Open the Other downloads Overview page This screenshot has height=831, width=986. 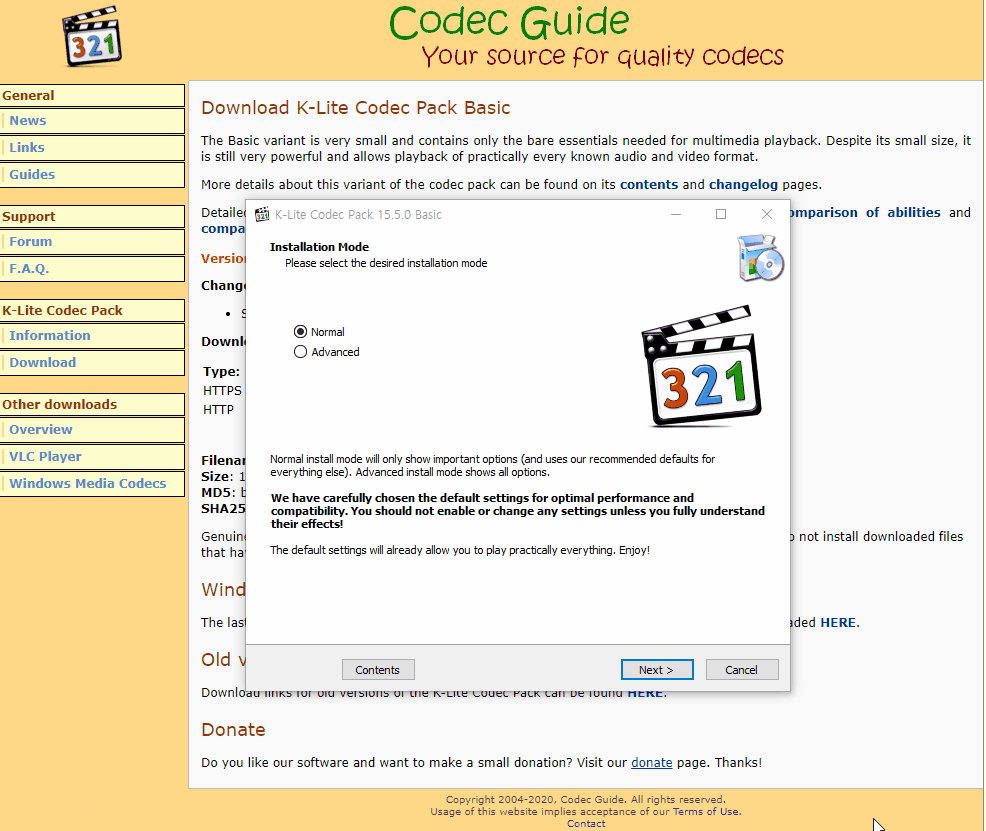coord(92,430)
